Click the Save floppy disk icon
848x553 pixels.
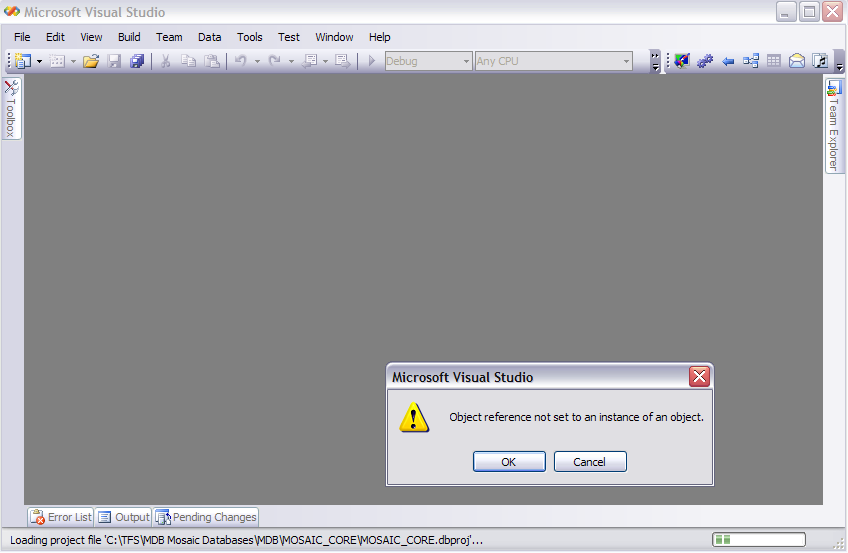114,61
